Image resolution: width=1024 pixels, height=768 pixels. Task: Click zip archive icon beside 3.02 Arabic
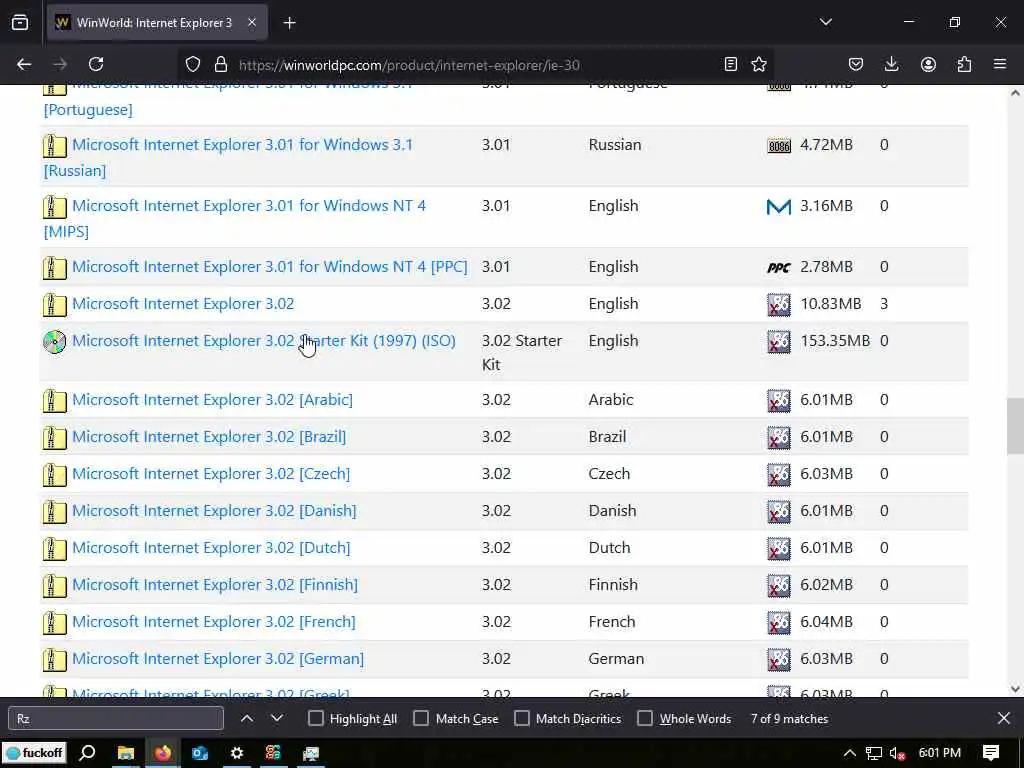coord(55,400)
